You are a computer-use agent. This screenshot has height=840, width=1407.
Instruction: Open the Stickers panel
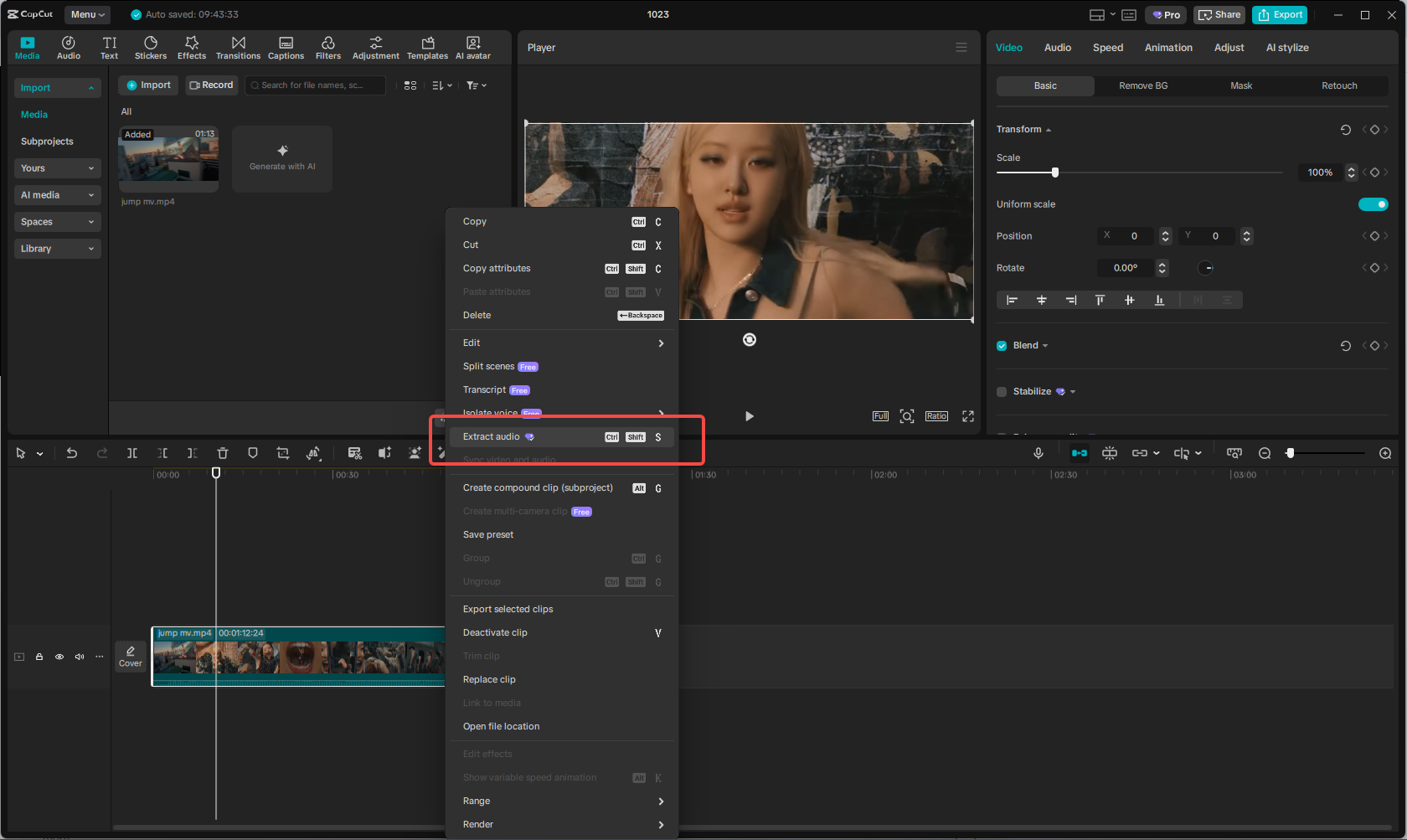151,47
